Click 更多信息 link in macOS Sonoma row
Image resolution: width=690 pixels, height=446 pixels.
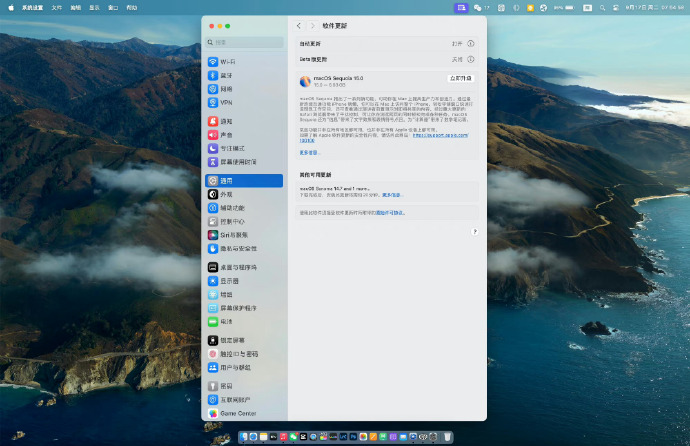click(392, 195)
